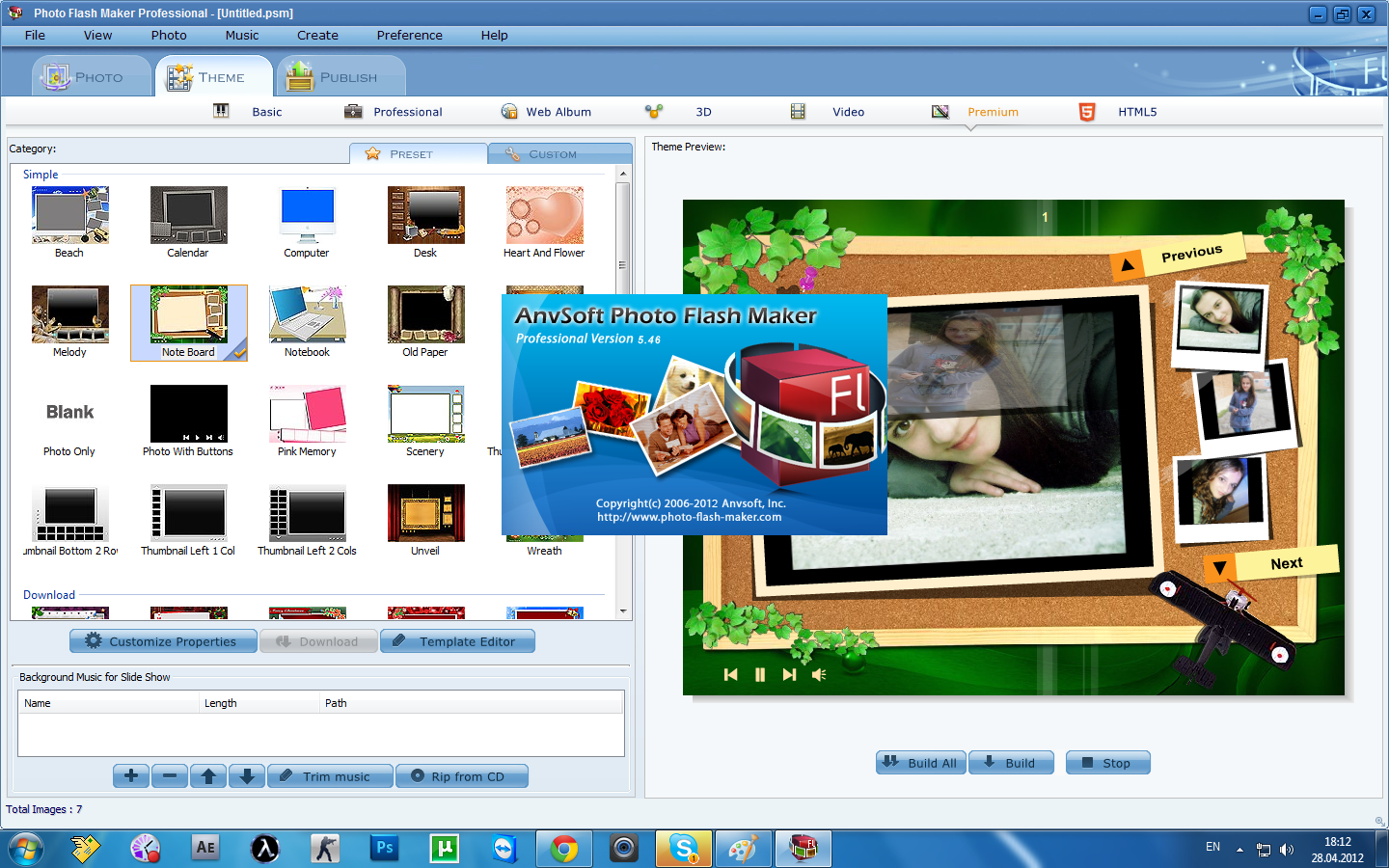Open the View menu
1389x868 pixels.
pos(97,35)
